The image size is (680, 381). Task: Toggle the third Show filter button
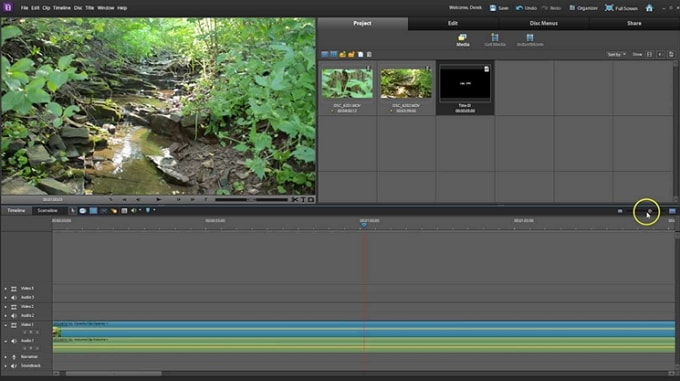pyautogui.click(x=671, y=54)
